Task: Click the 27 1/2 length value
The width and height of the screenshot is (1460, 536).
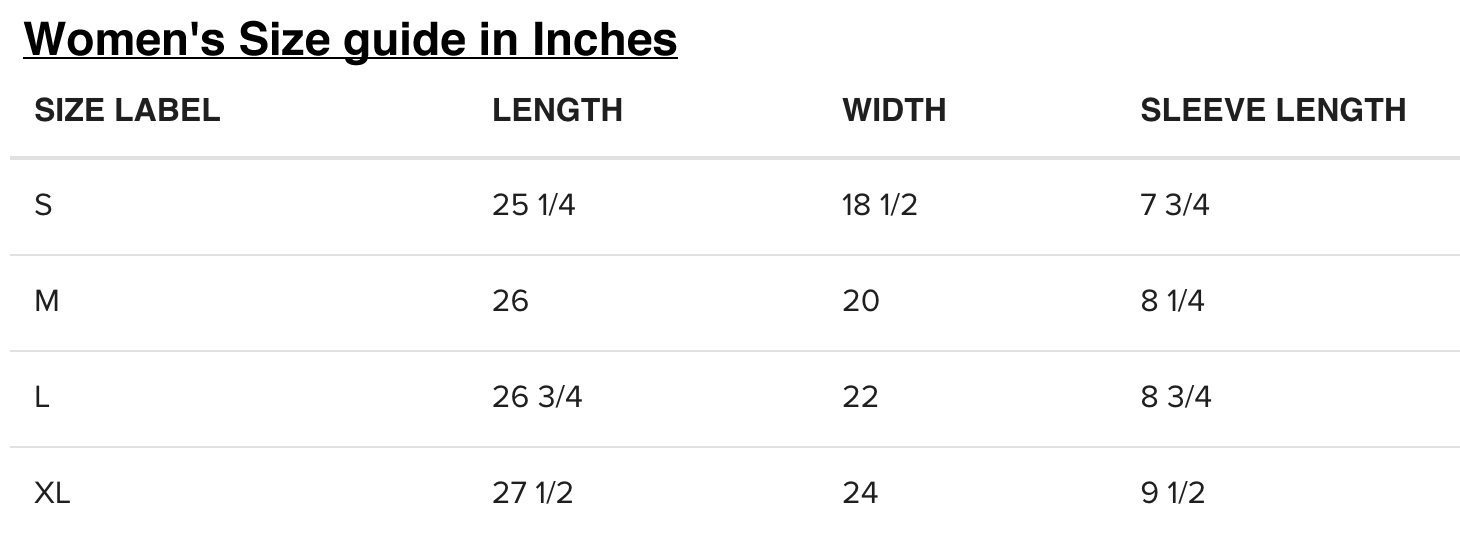Action: click(533, 493)
